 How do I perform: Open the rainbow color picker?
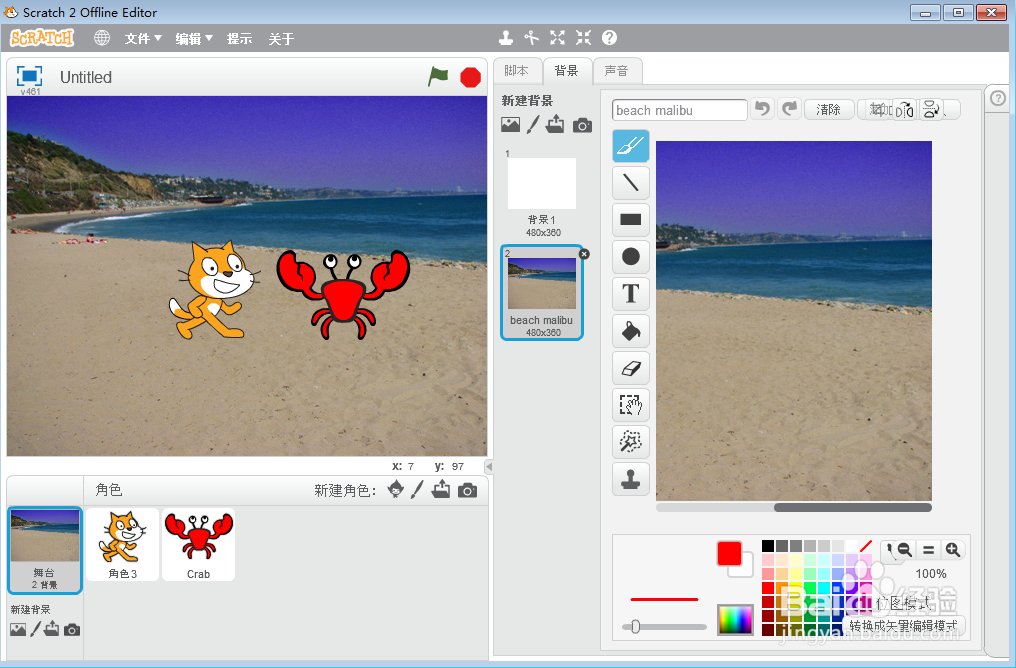point(735,620)
